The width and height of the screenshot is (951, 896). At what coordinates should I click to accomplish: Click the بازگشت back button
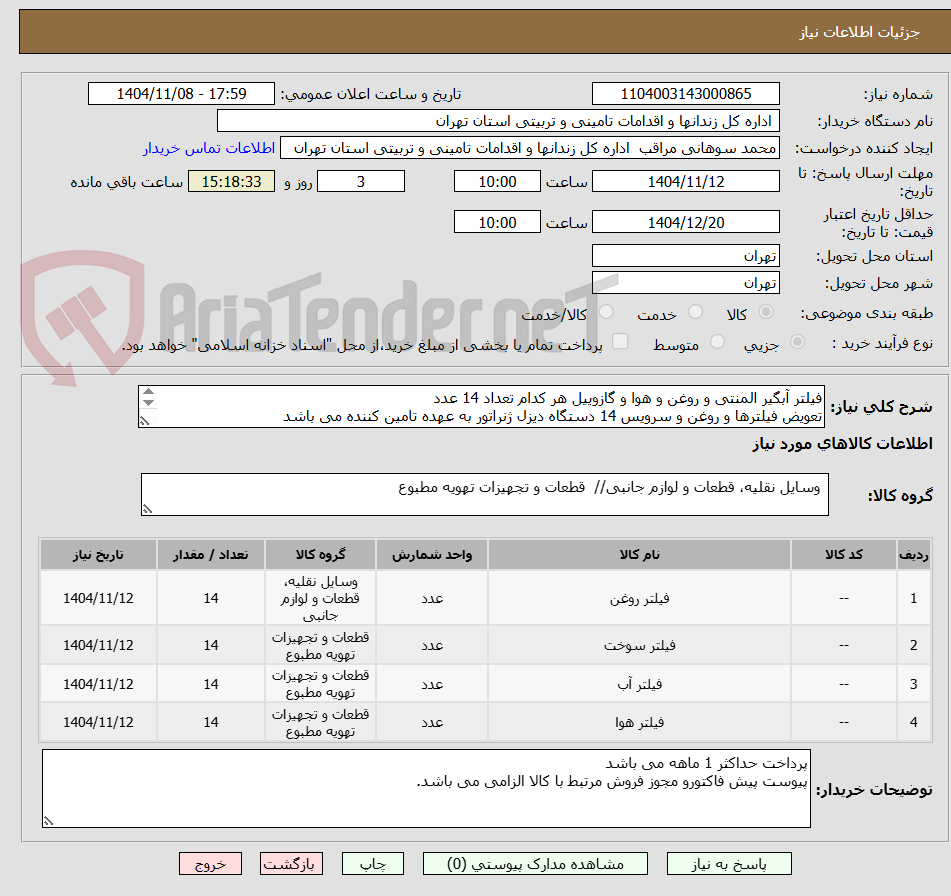tap(291, 864)
